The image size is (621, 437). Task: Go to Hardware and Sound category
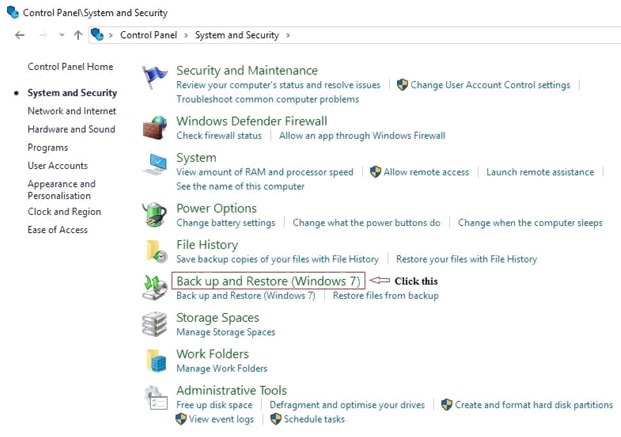[x=71, y=129]
